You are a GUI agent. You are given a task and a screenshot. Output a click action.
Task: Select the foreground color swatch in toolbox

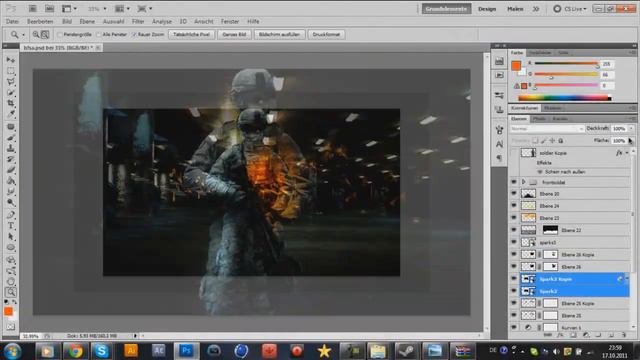coord(8,311)
